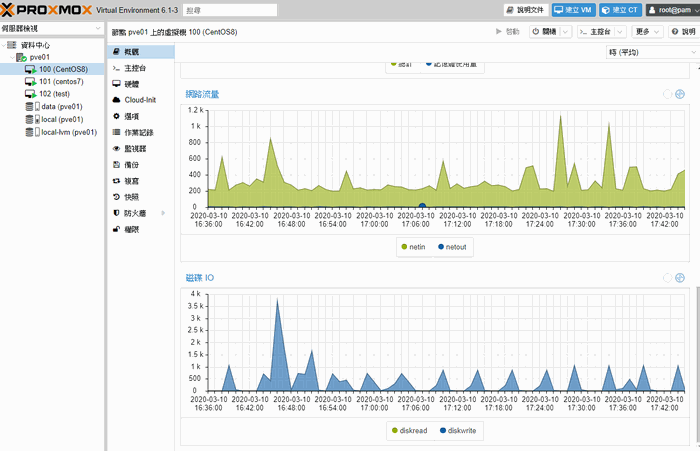Viewport: 700px width, 451px height.
Task: Open the 時 (平均) timeframe combo box
Action: (652, 52)
